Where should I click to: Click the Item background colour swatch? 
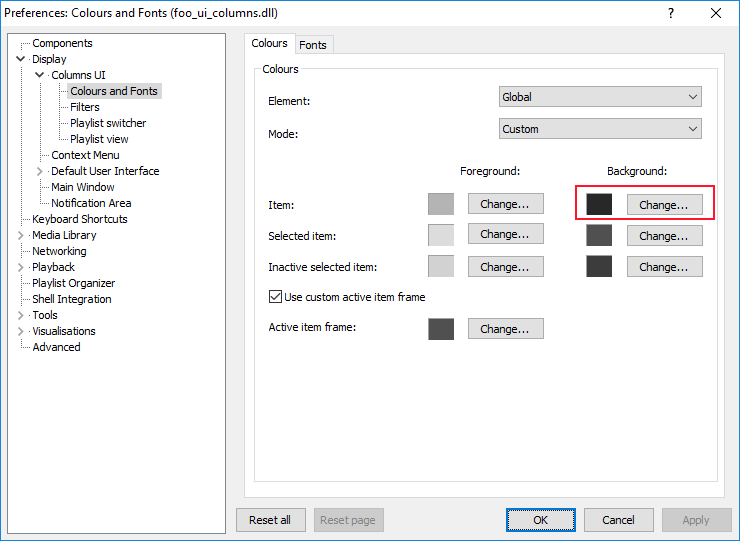(599, 204)
